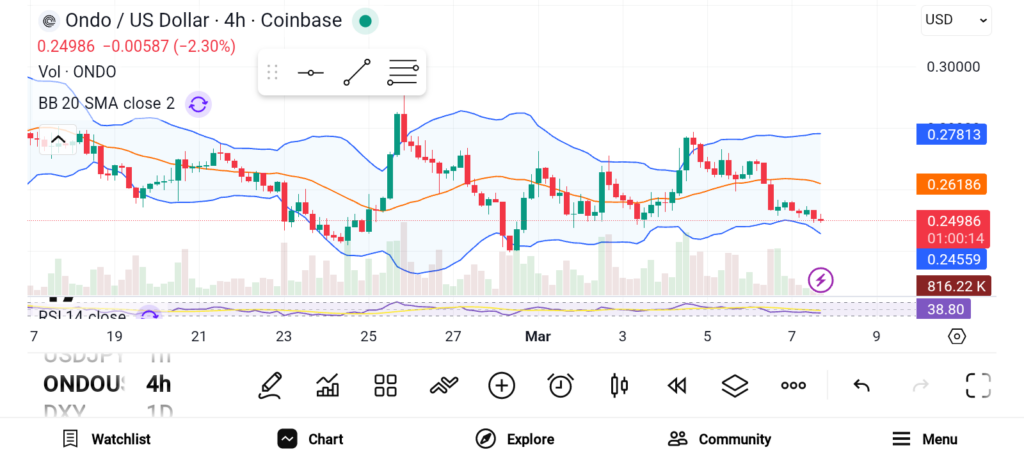Screen dimensions: 1024x461
Task: Open the indicators chart icon
Action: (x=327, y=385)
